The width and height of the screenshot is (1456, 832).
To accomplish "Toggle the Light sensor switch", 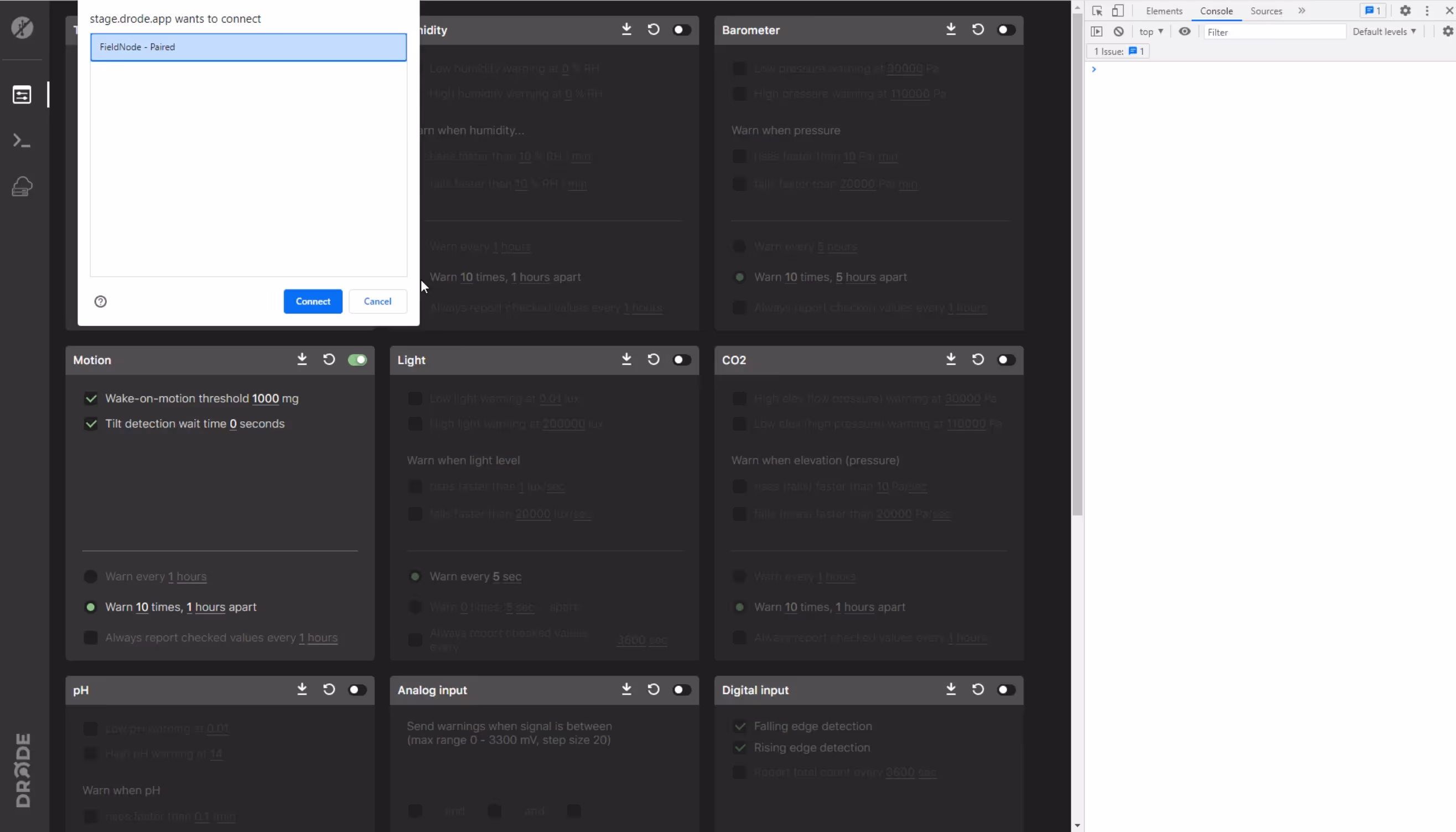I will pyautogui.click(x=681, y=359).
